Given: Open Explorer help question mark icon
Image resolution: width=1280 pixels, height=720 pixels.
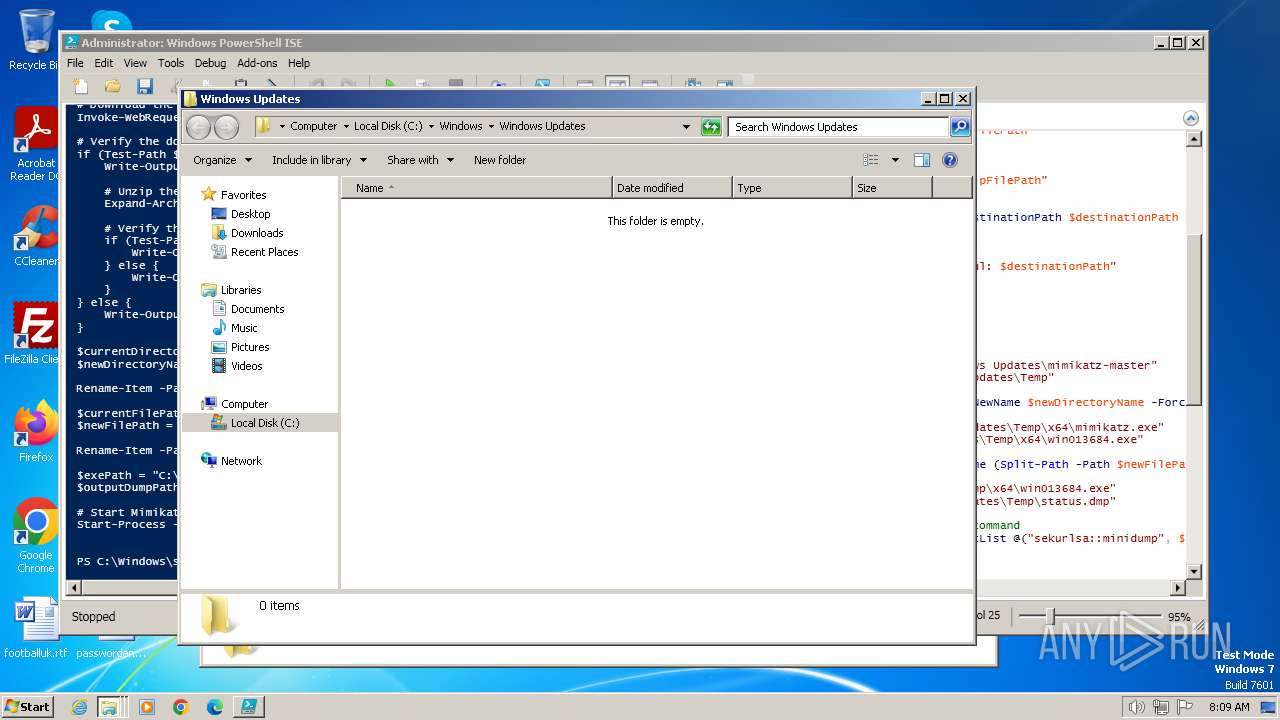Looking at the screenshot, I should tap(950, 160).
